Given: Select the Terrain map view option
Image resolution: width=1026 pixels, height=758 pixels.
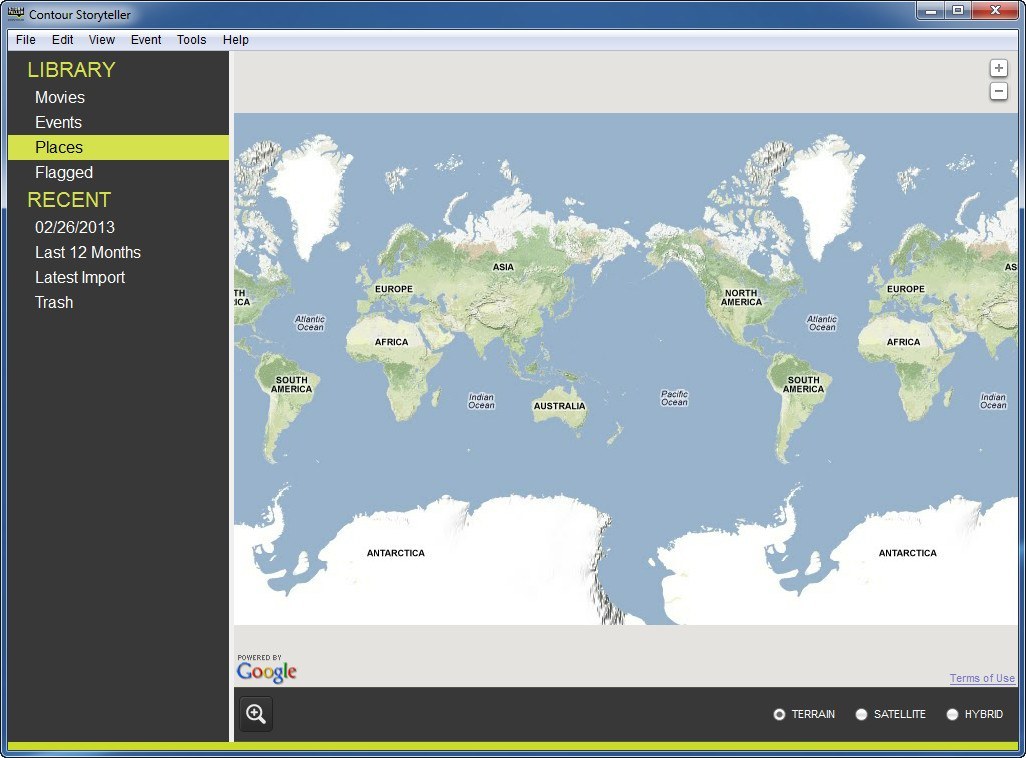Looking at the screenshot, I should tap(780, 714).
